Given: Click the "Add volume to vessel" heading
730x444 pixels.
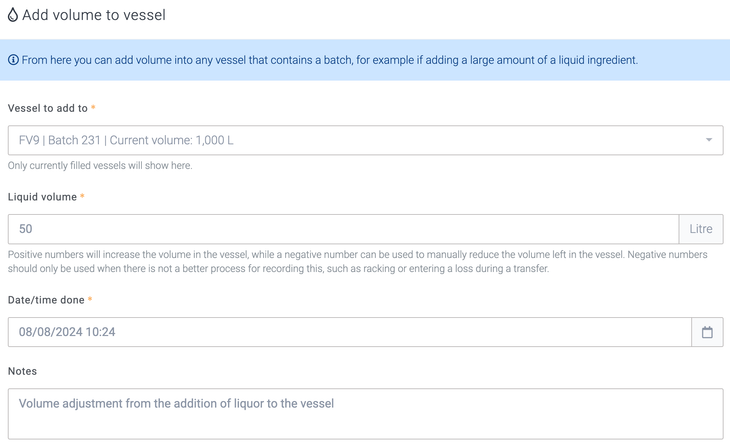Looking at the screenshot, I should [94, 16].
